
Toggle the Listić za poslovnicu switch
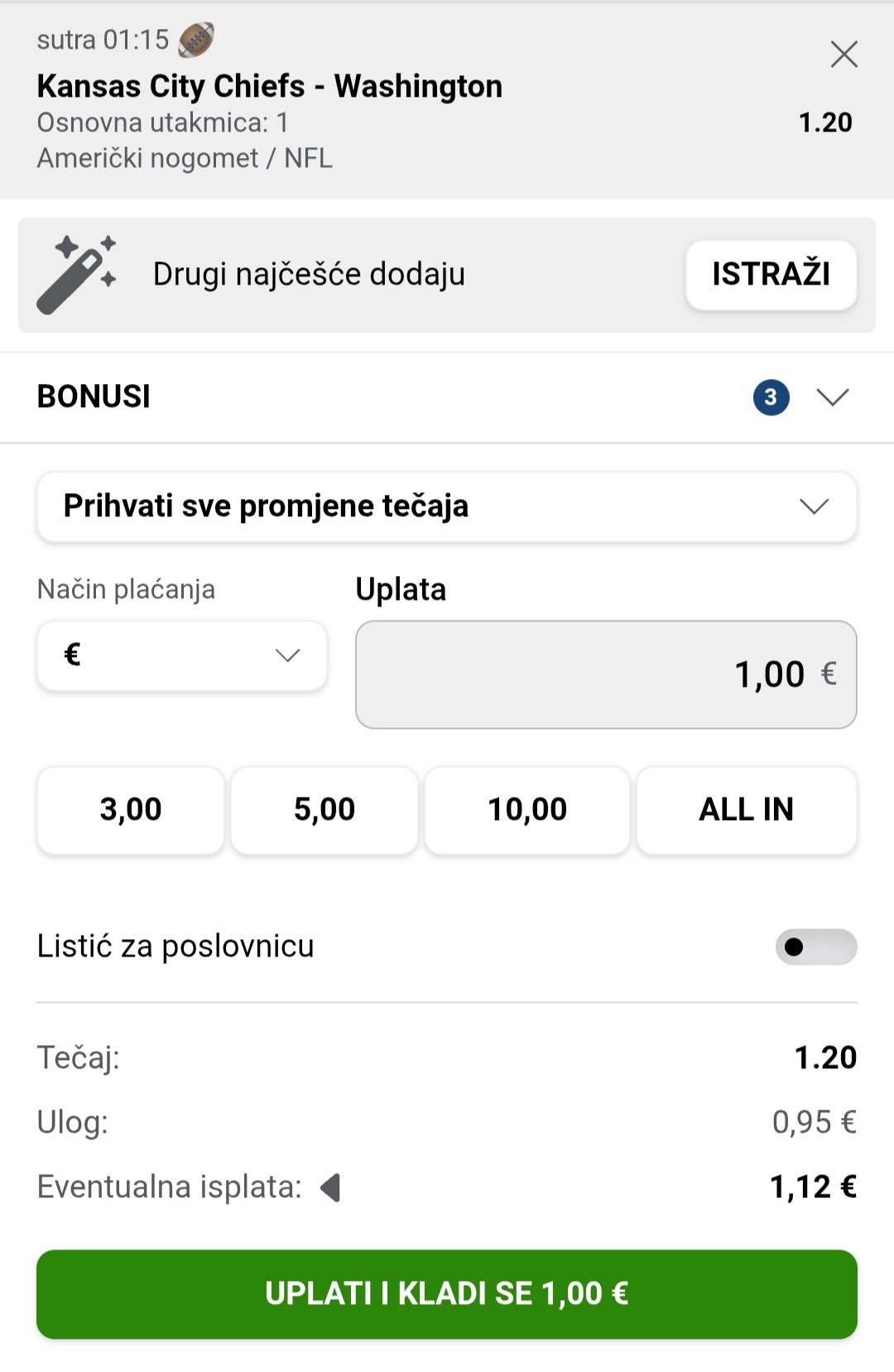(815, 947)
